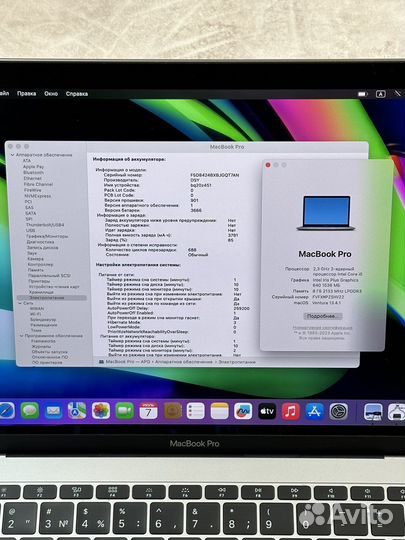
Task: Select Принтеры in the sidebar
Action: tap(39, 281)
